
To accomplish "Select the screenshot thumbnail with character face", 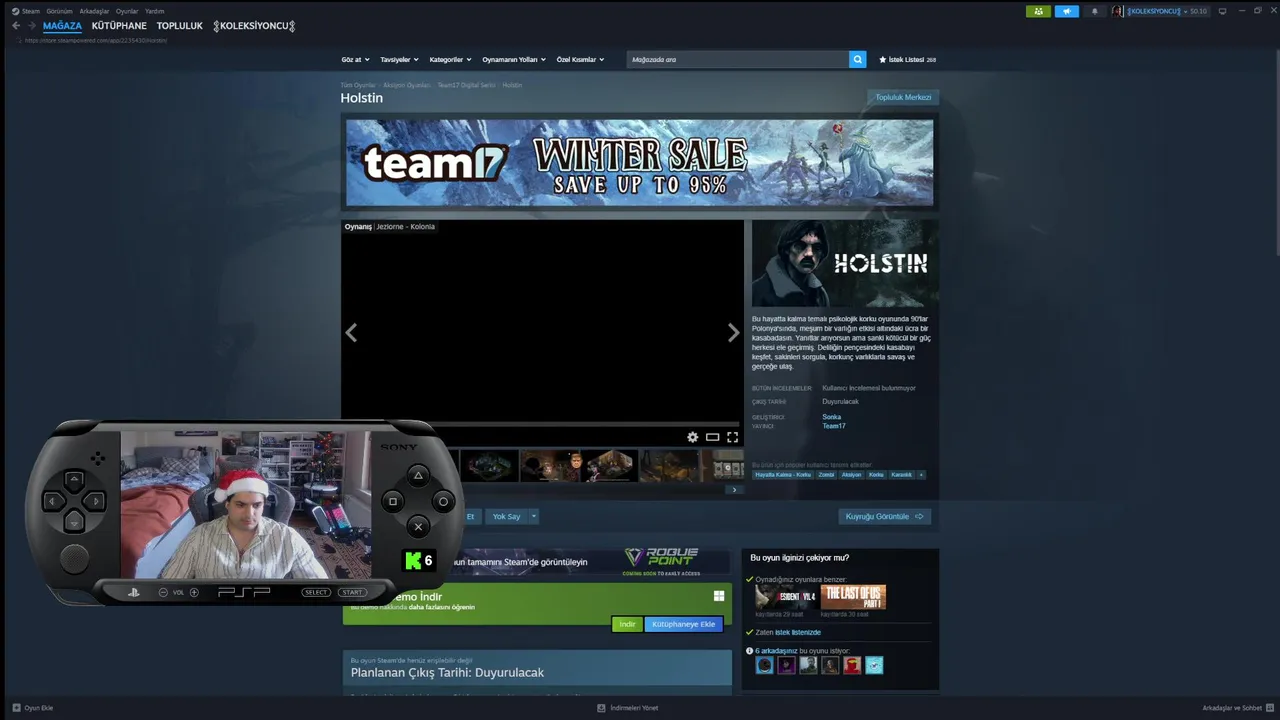I will pos(550,465).
